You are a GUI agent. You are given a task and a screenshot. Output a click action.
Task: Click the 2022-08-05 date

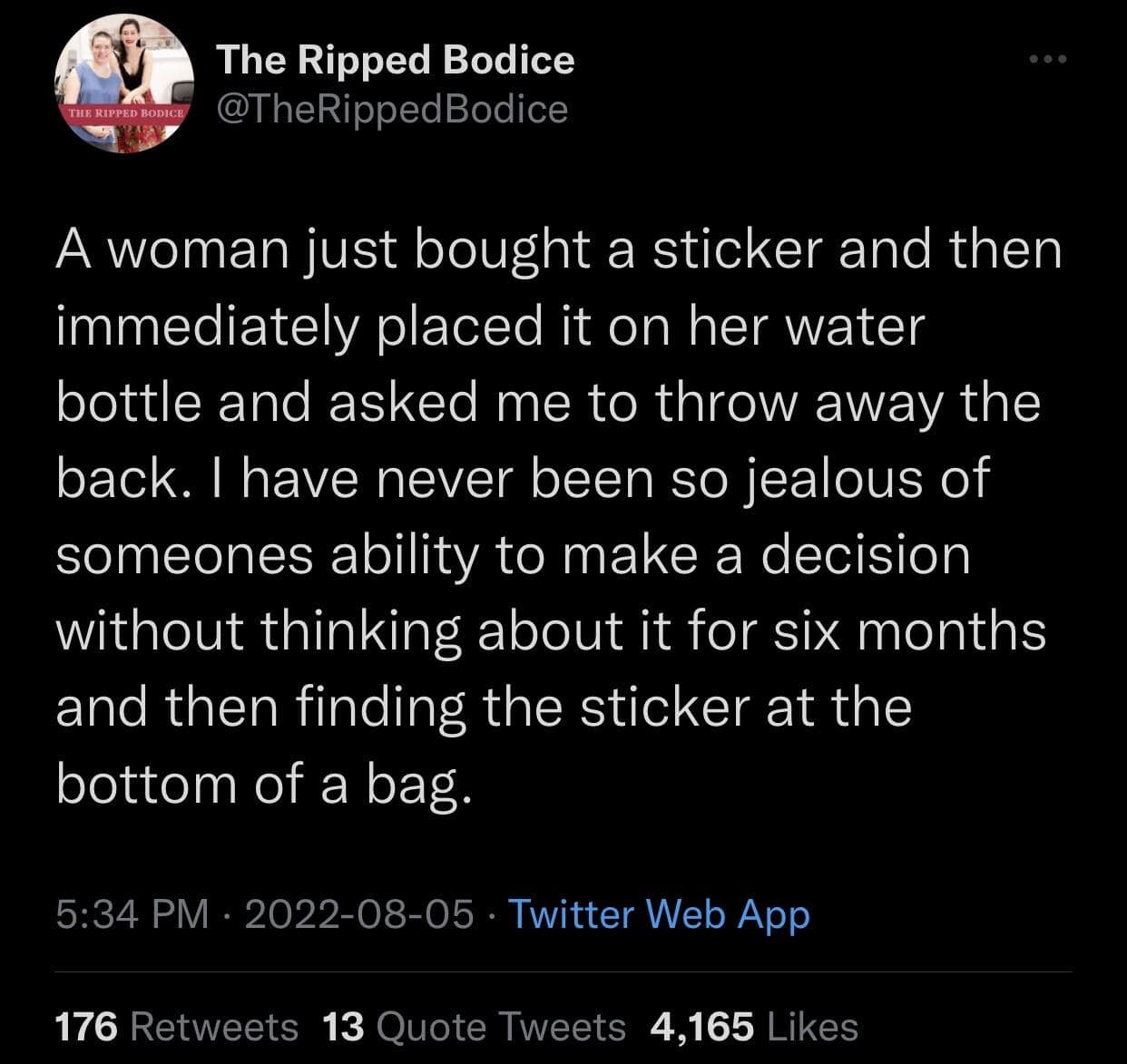click(358, 913)
